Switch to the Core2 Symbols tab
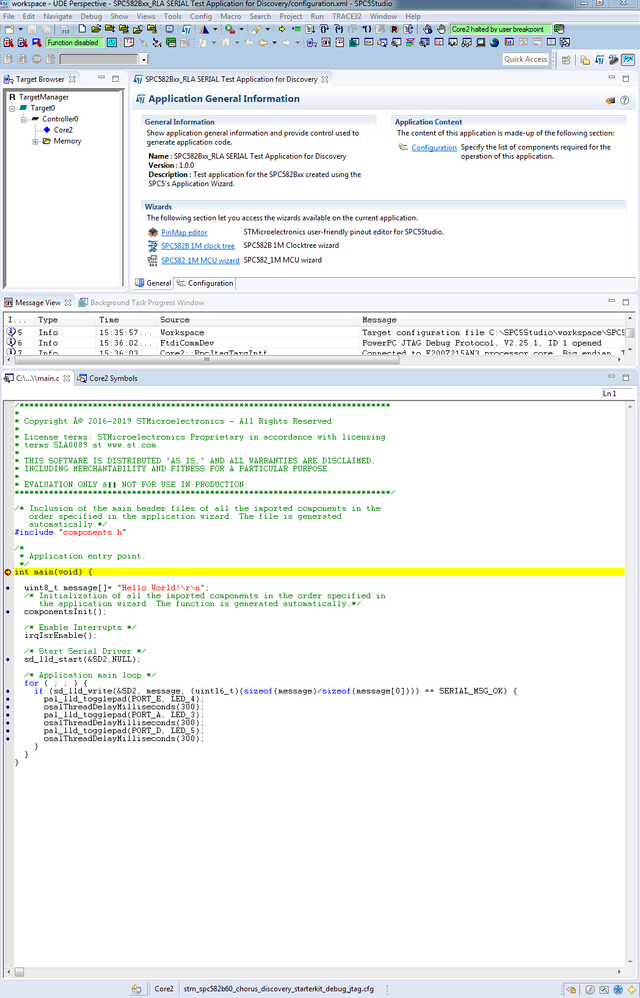 tap(108, 378)
